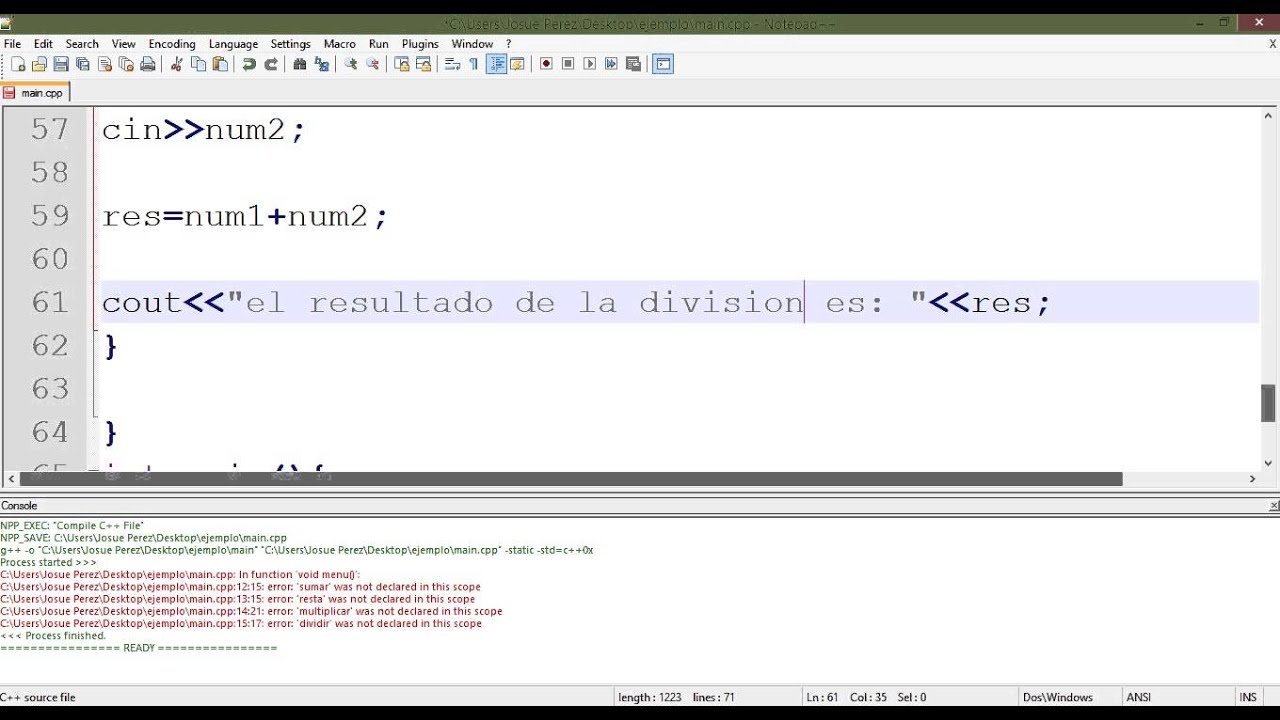Click code line 'cin>>num2;'
Image resolution: width=1280 pixels, height=720 pixels.
click(x=203, y=130)
